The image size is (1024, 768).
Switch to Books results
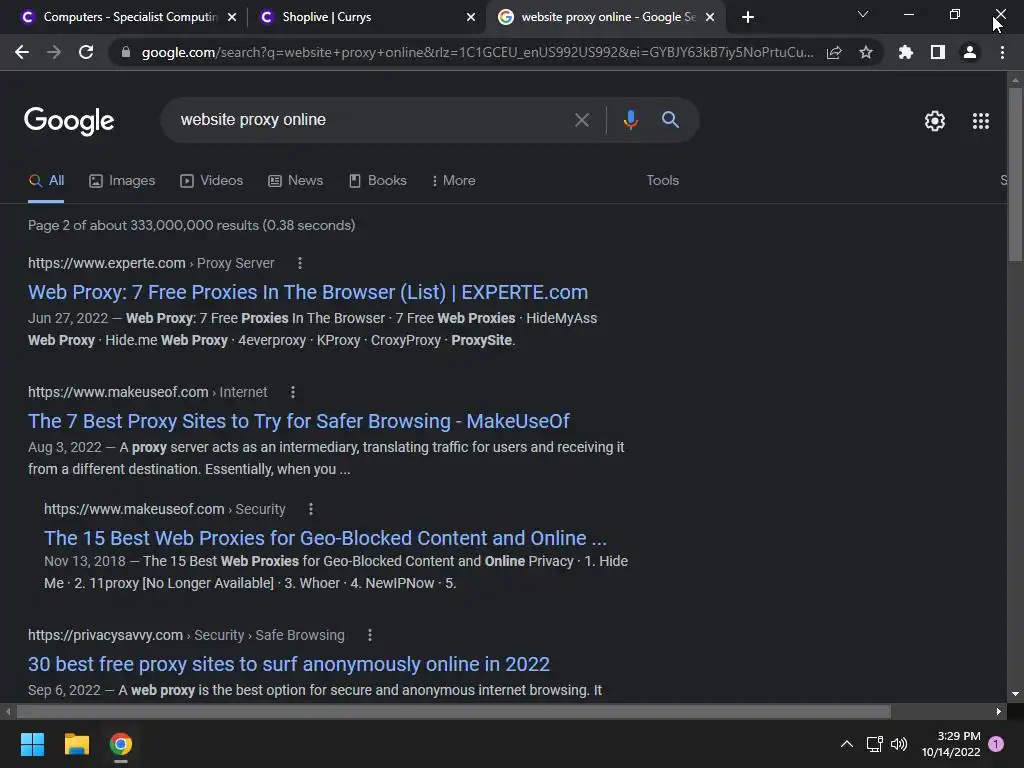click(377, 180)
